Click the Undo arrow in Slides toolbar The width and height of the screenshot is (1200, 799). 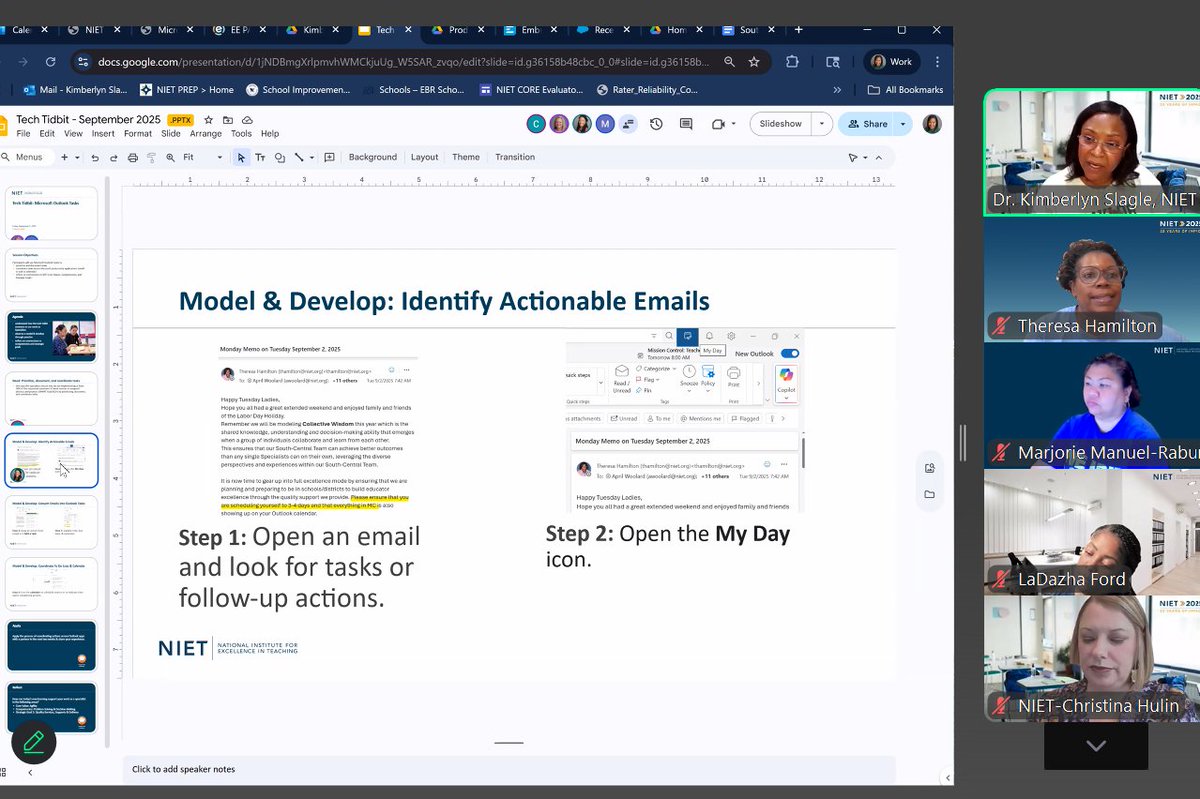96,157
